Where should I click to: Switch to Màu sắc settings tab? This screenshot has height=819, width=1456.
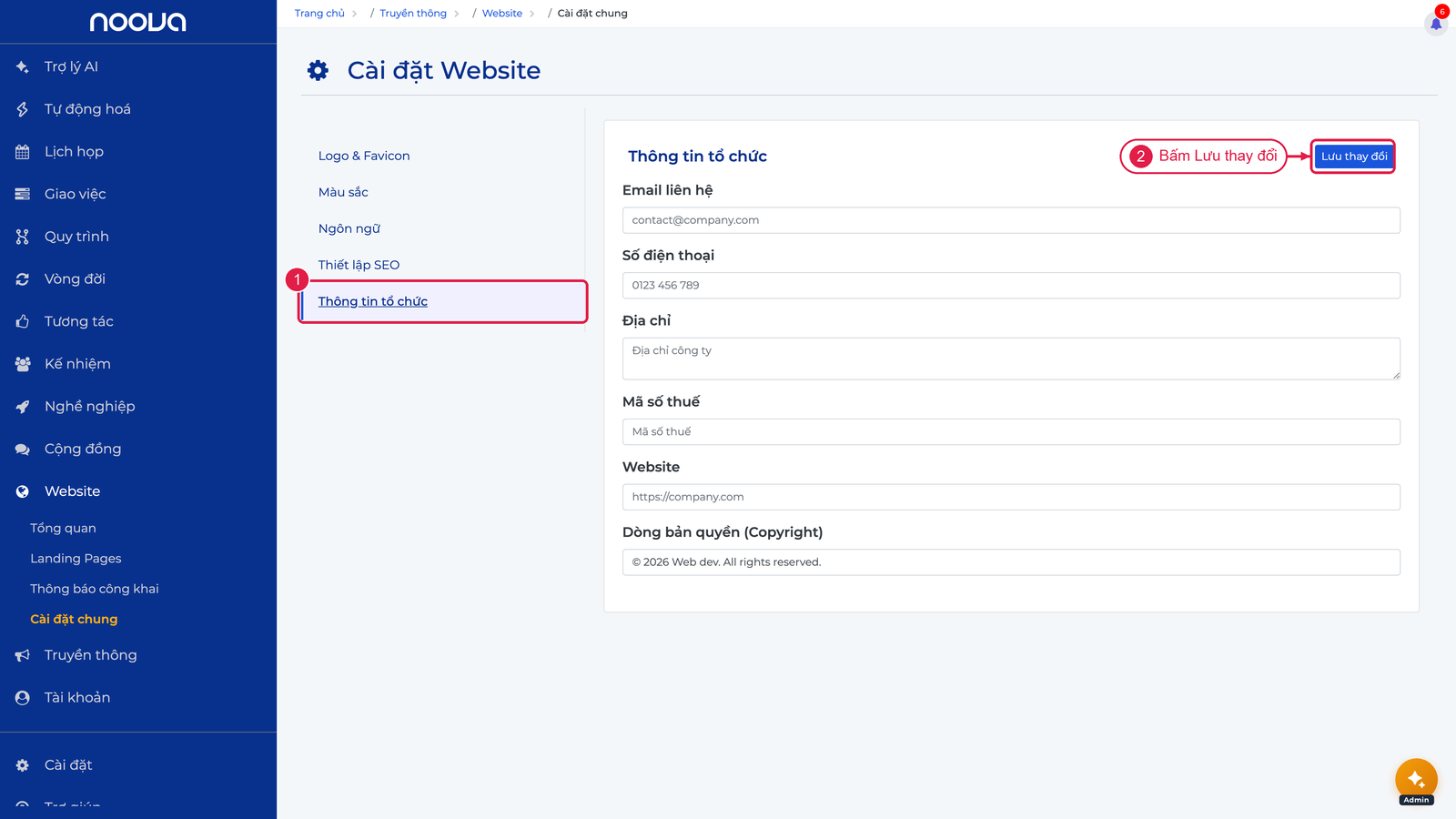click(343, 192)
